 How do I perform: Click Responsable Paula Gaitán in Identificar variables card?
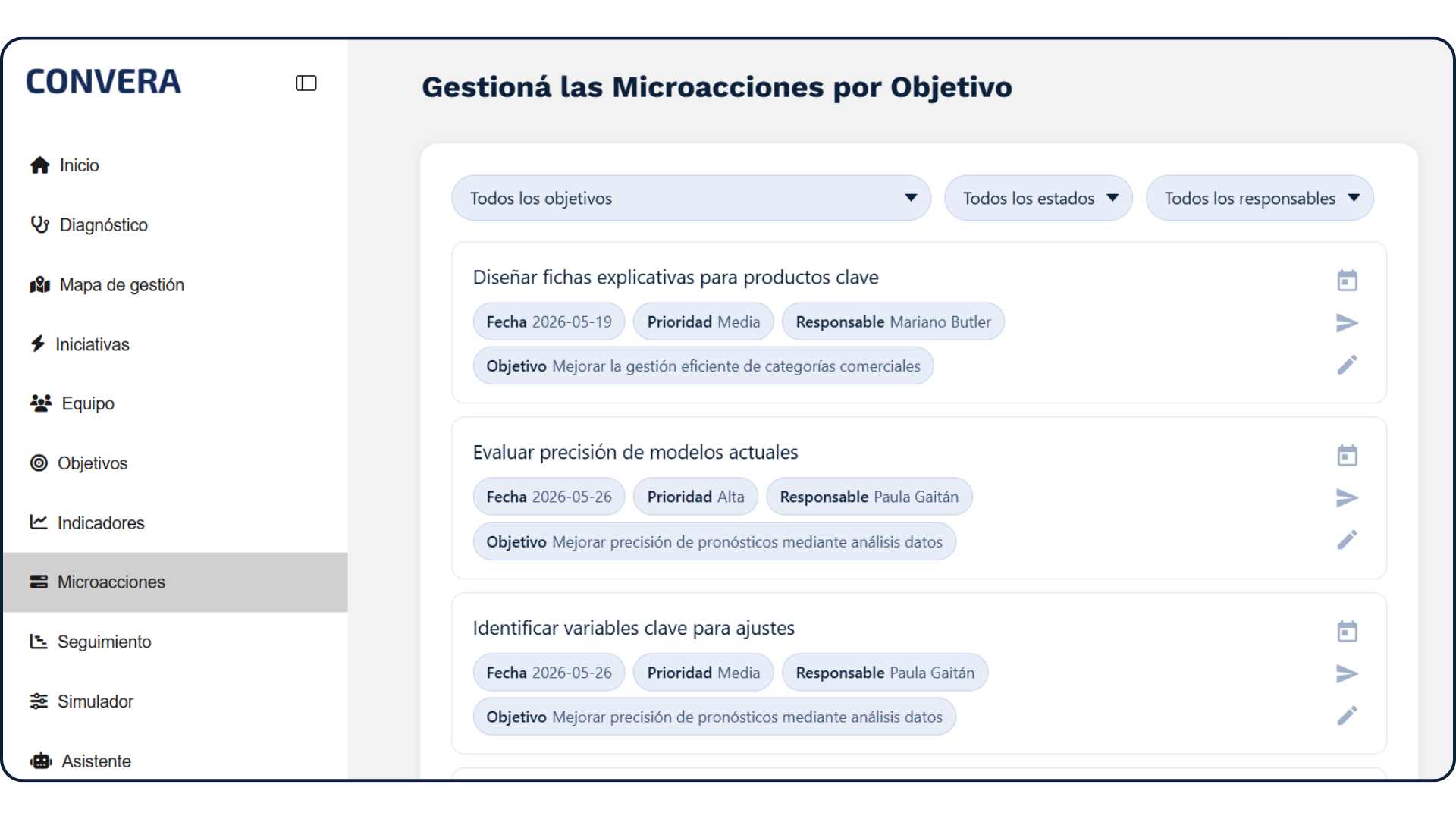click(885, 673)
